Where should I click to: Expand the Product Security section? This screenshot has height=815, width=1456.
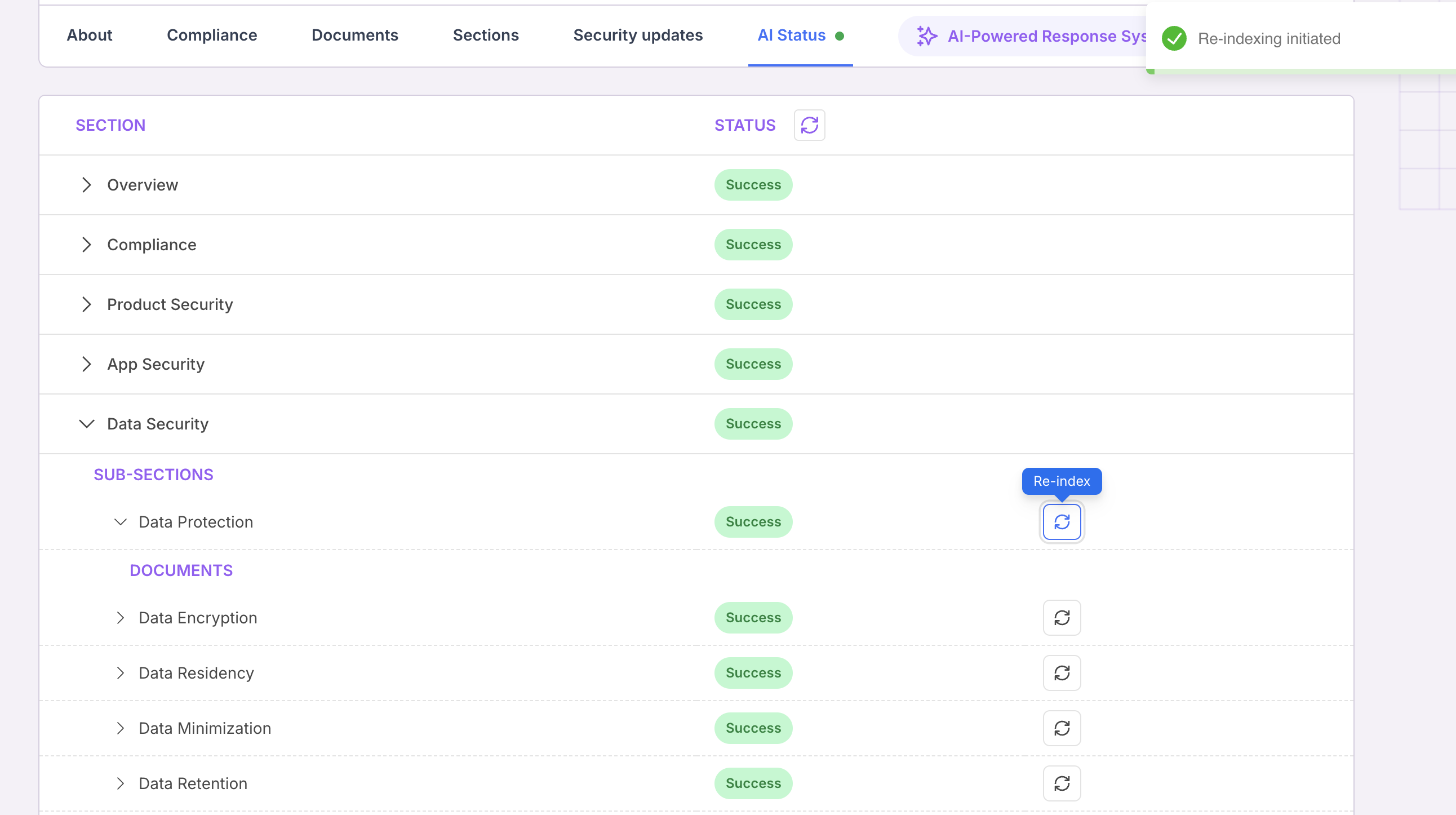(86, 304)
